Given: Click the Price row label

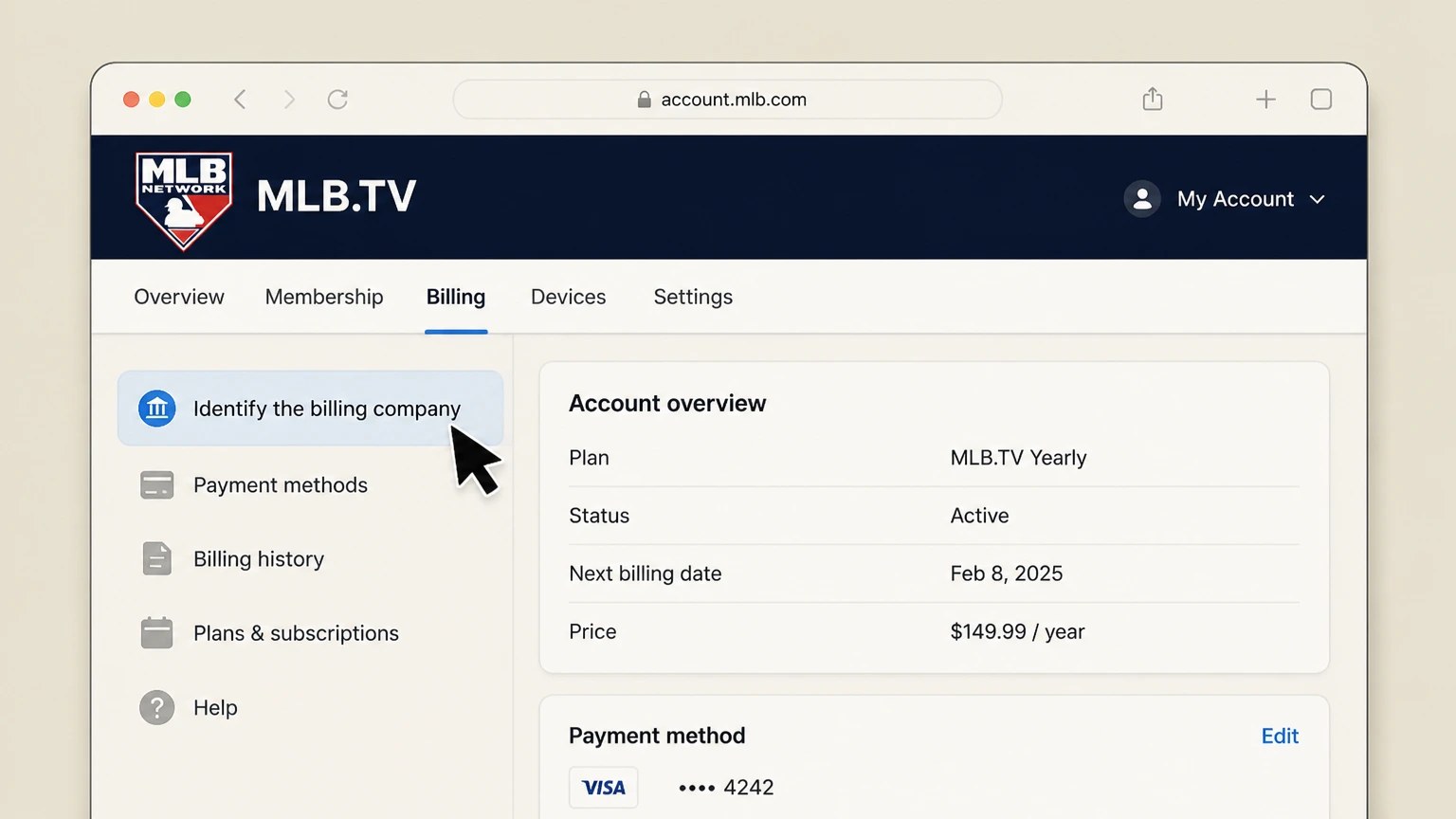Looking at the screenshot, I should 592,631.
